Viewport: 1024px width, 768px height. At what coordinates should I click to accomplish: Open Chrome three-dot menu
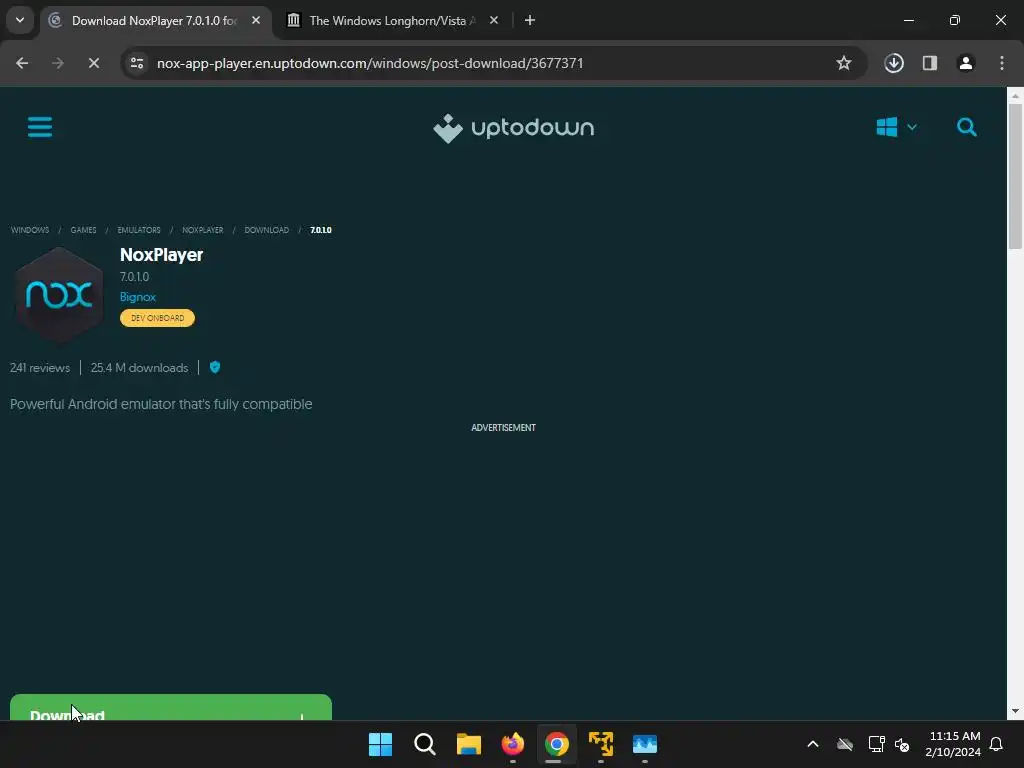pos(1002,63)
